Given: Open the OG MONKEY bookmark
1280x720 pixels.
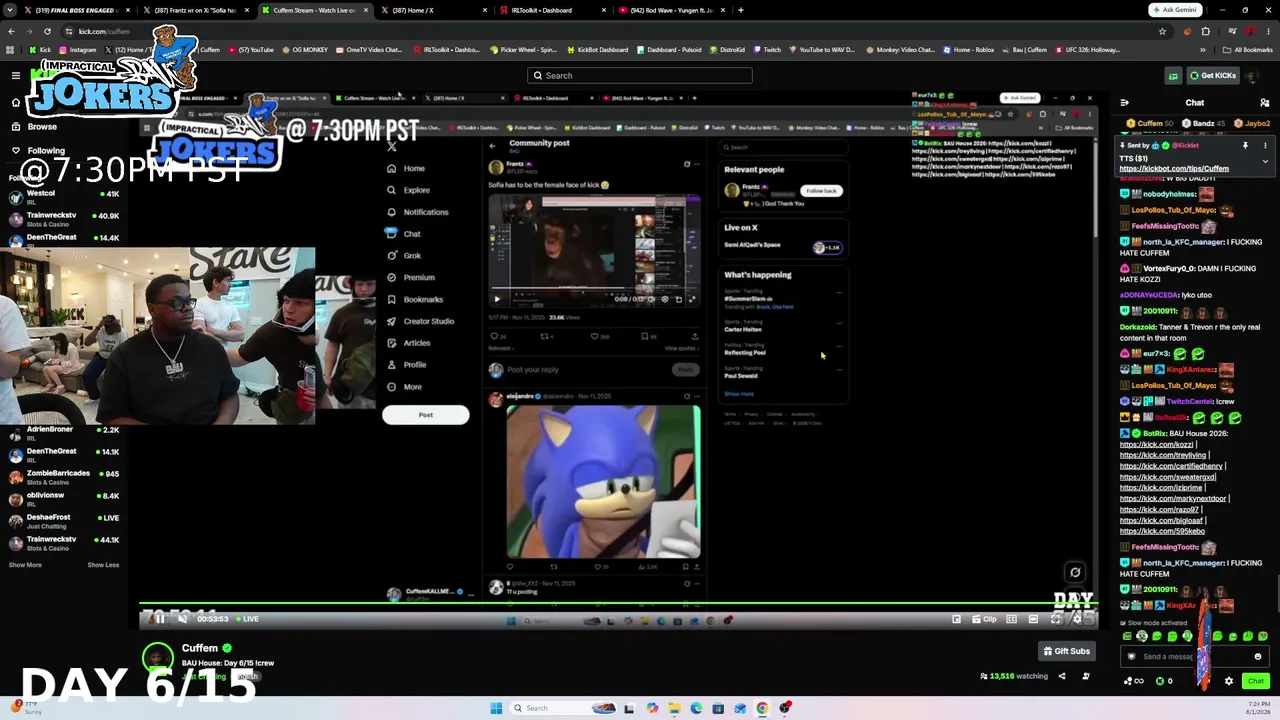Looking at the screenshot, I should [x=304, y=50].
